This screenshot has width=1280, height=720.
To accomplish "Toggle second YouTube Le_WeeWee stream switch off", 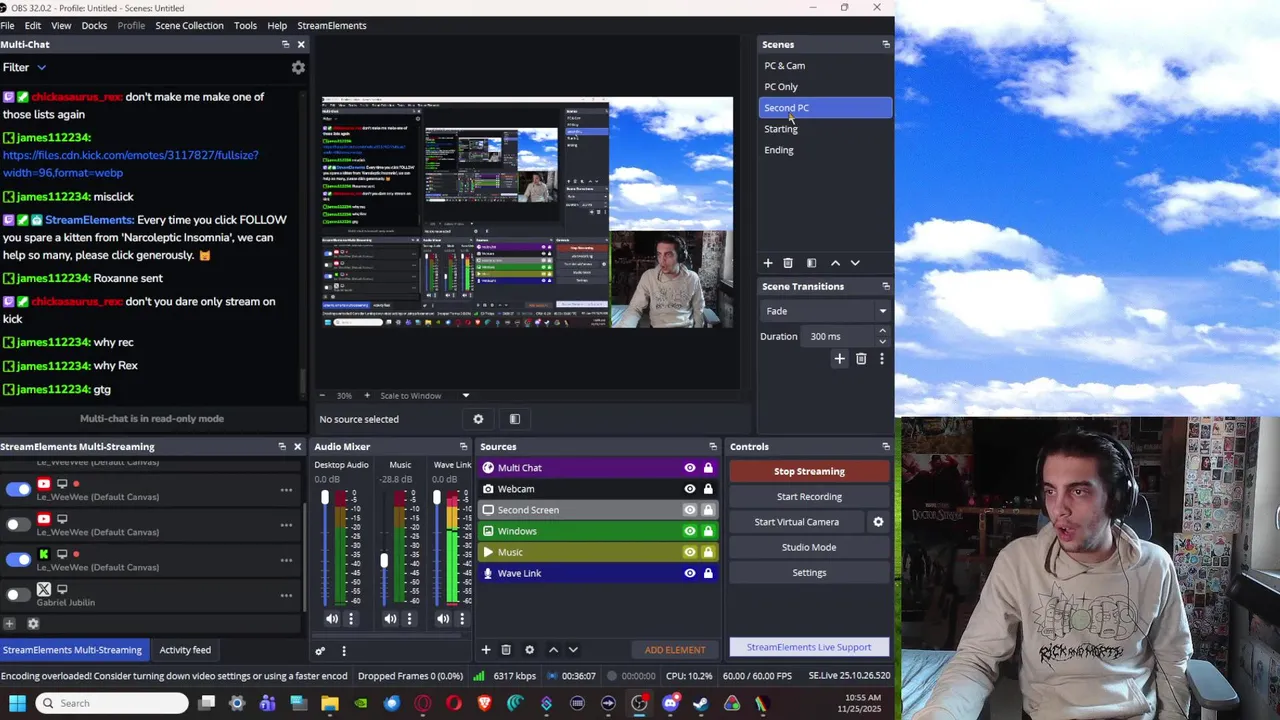I will click(18, 524).
